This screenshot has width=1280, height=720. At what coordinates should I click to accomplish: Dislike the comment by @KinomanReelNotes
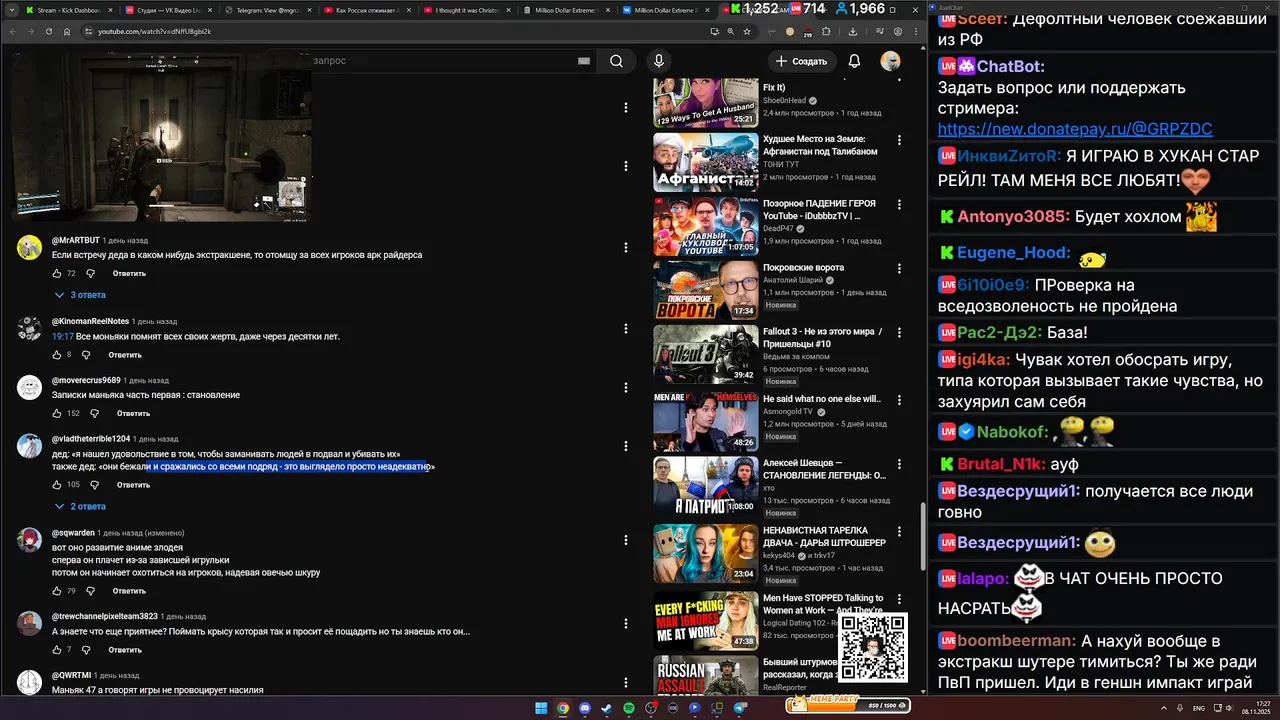point(86,355)
